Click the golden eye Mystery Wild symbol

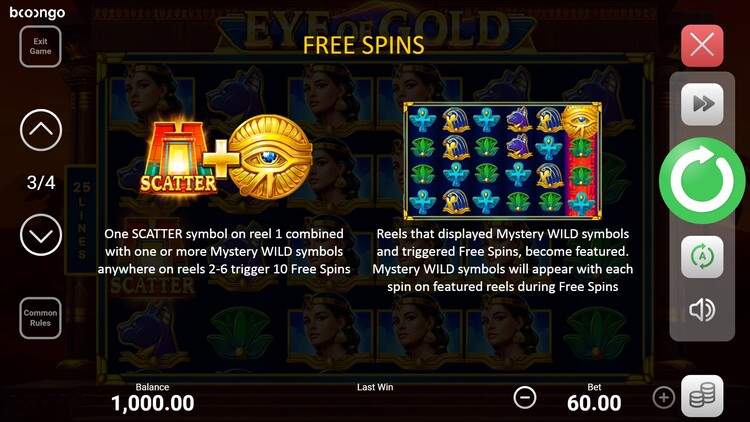270,157
